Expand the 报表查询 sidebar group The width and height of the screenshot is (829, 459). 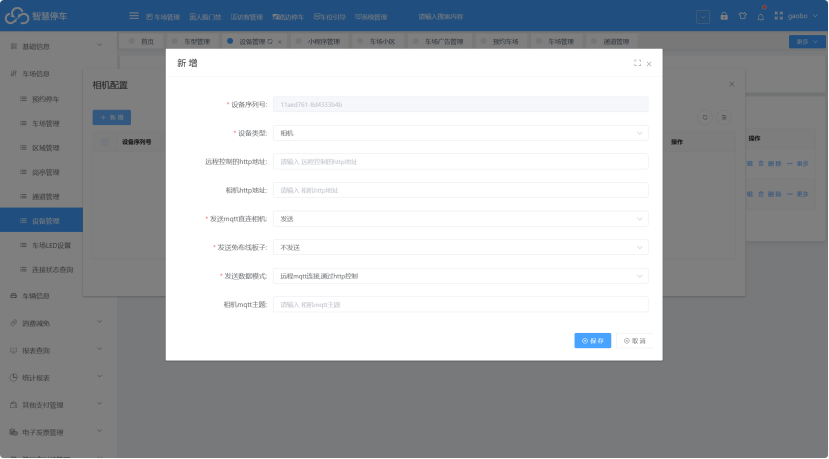pyautogui.click(x=57, y=350)
